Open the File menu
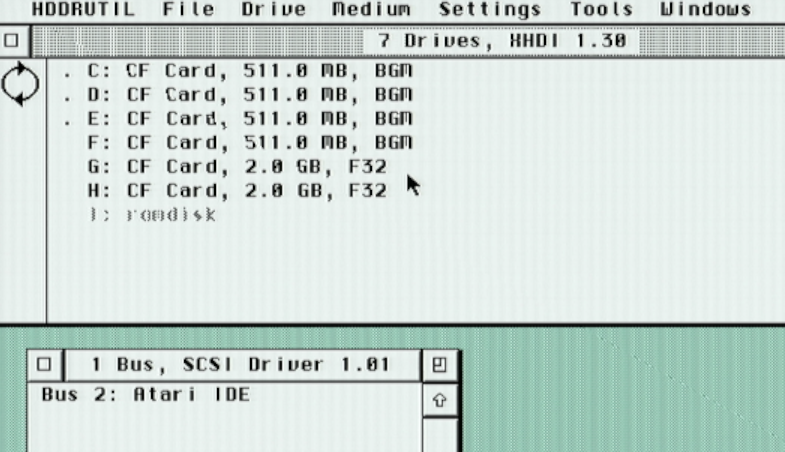 [188, 9]
